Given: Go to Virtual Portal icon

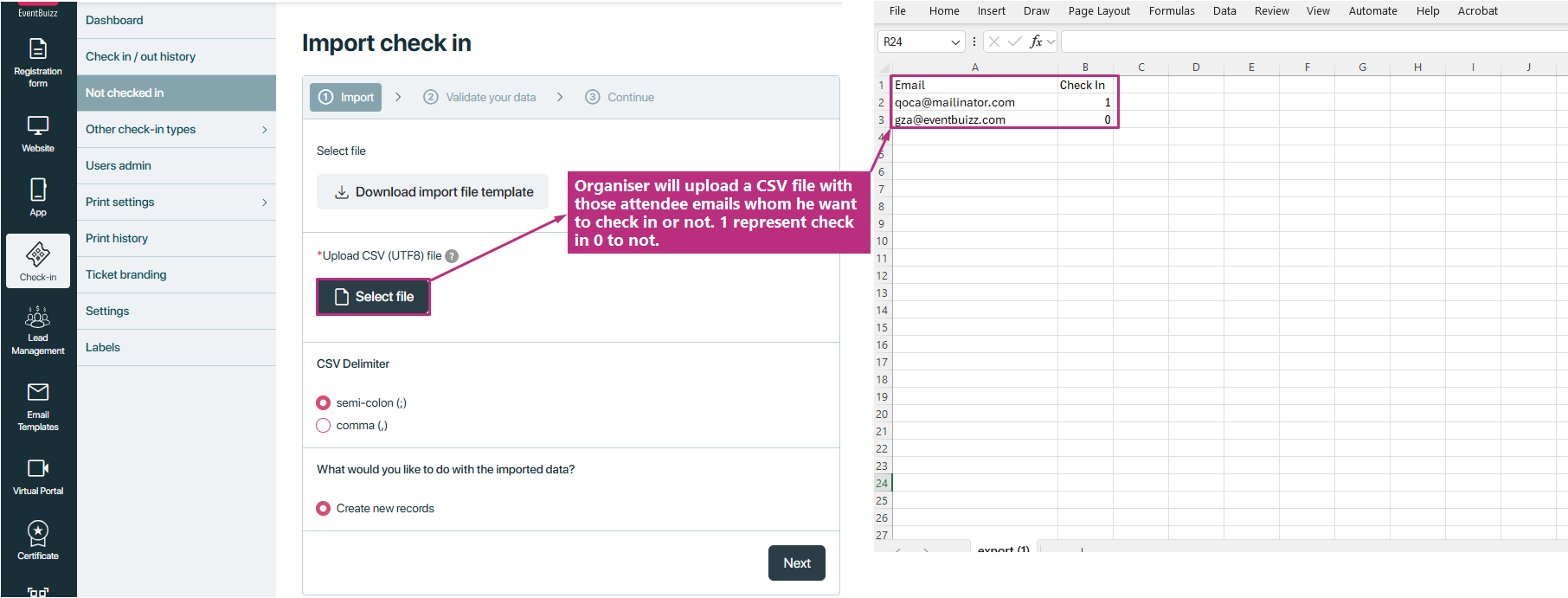Looking at the screenshot, I should [x=38, y=468].
